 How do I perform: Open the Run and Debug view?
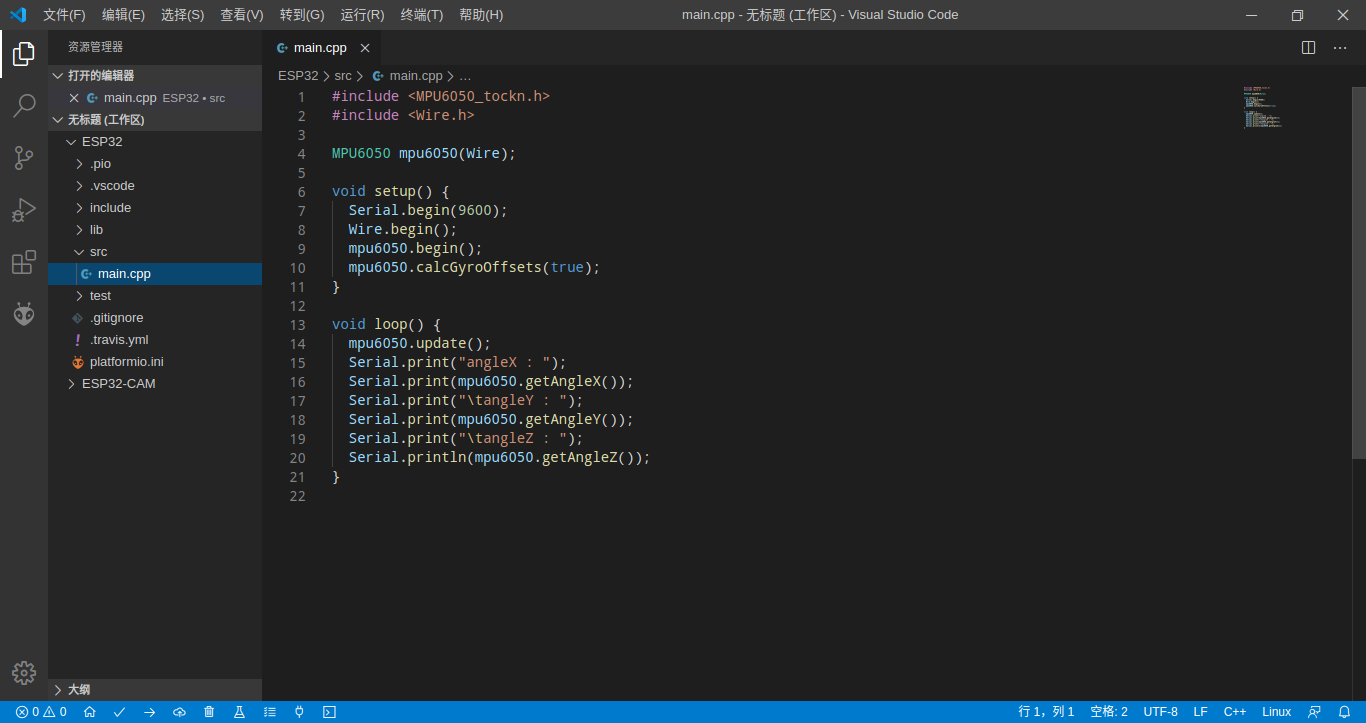click(x=24, y=210)
